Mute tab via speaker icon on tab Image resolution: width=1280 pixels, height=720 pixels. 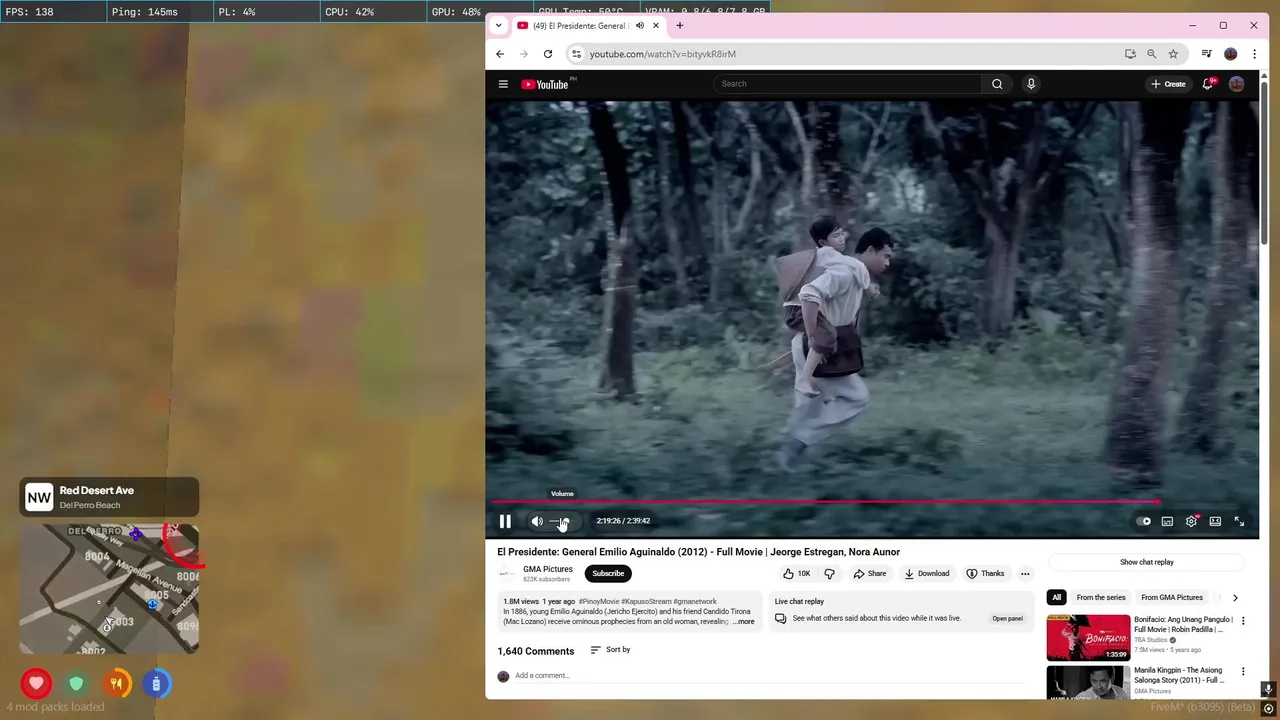coord(640,26)
